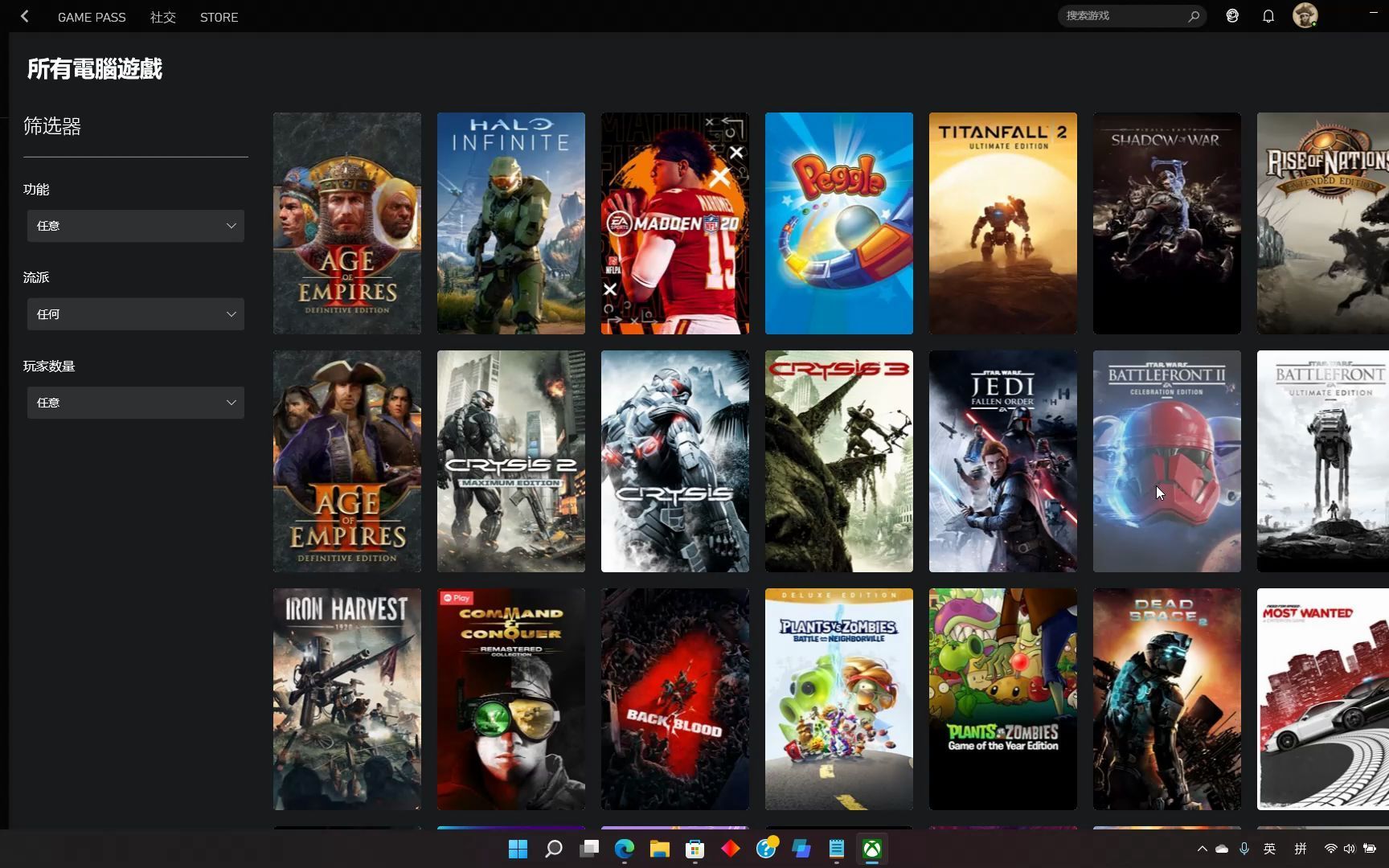Open Command & Conquer Remastered tile
1389x868 pixels.
point(511,699)
